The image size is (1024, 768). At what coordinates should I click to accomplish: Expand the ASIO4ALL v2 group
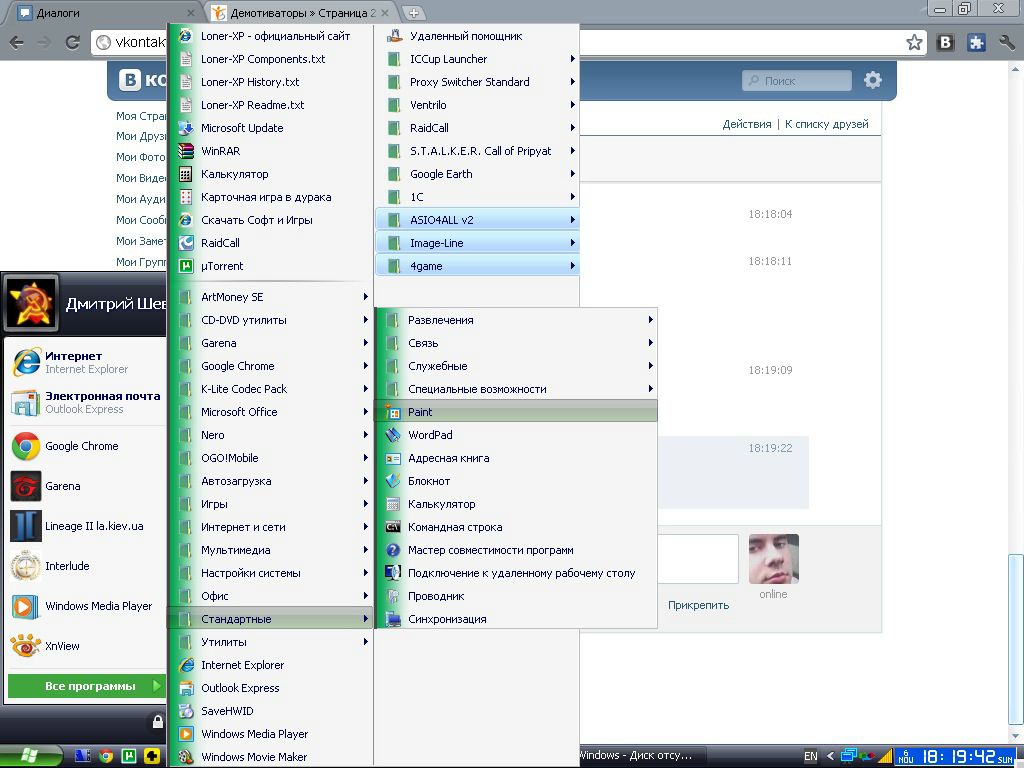tap(477, 220)
